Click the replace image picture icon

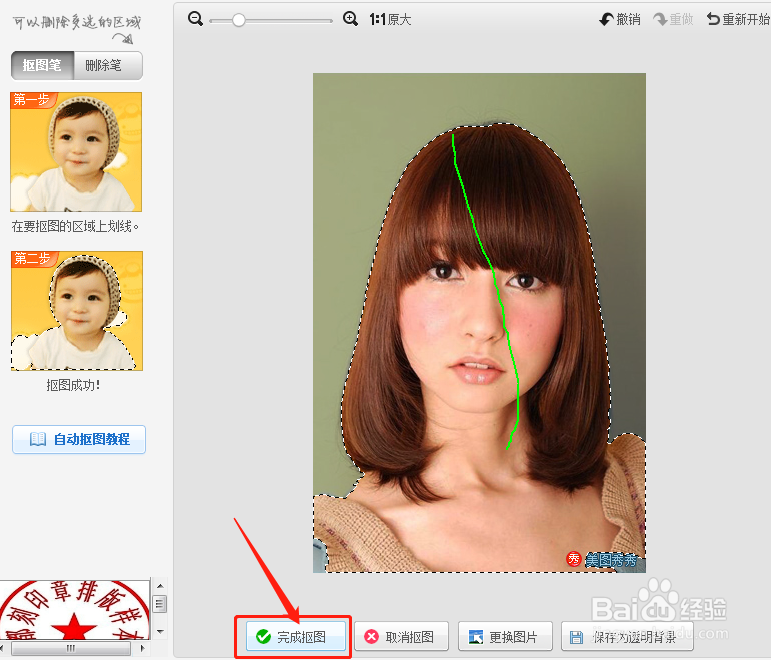[x=476, y=637]
